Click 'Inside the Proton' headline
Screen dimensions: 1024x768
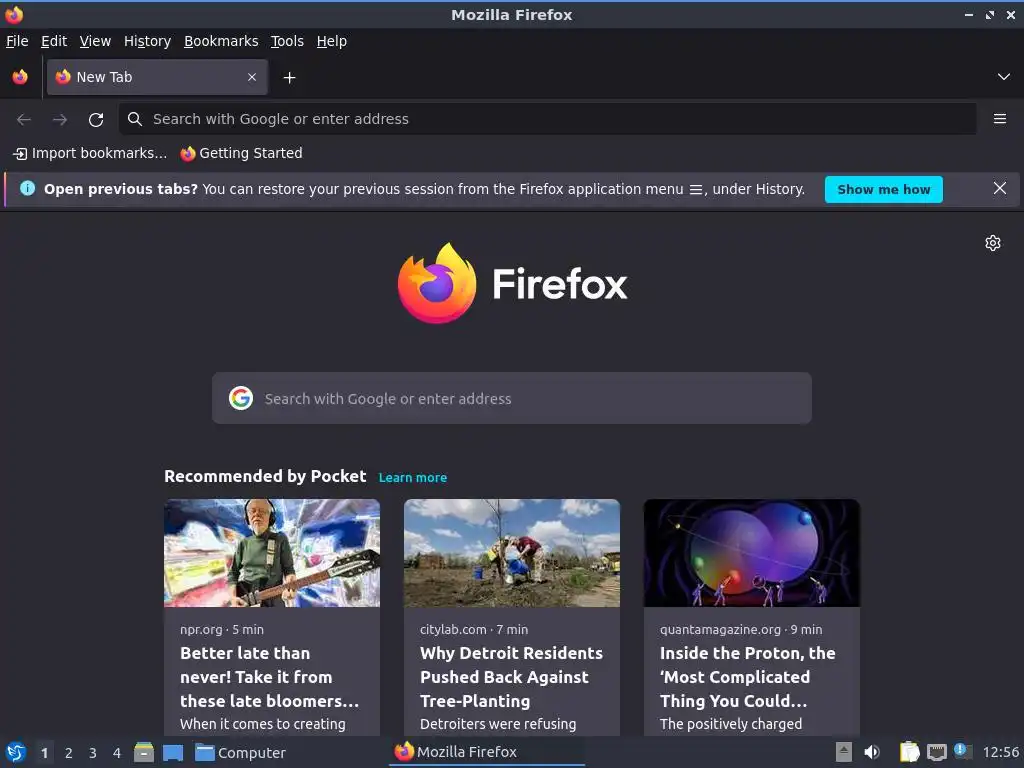[x=748, y=677]
